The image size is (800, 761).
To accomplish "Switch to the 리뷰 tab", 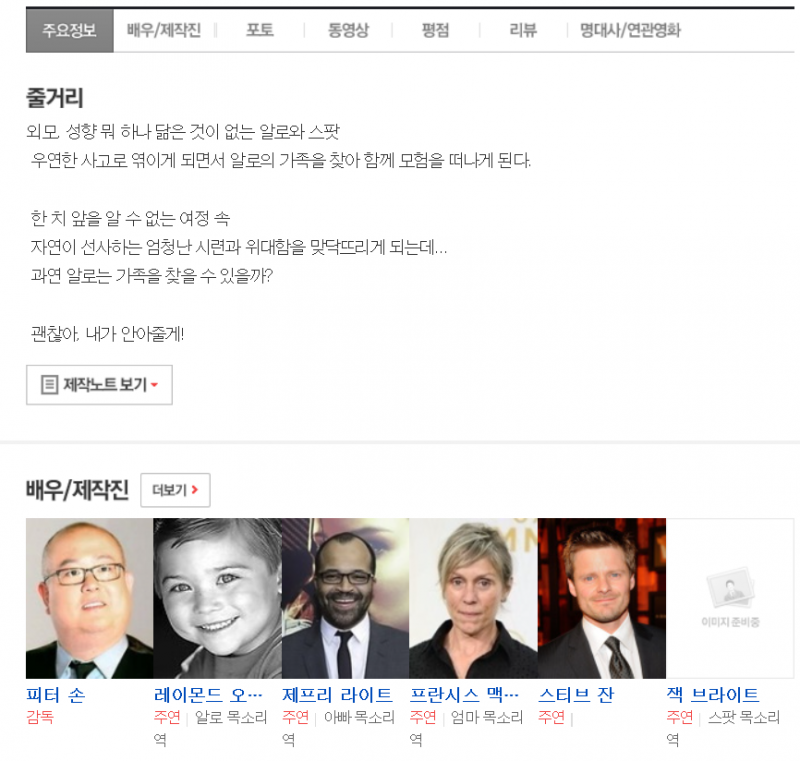I will [522, 30].
